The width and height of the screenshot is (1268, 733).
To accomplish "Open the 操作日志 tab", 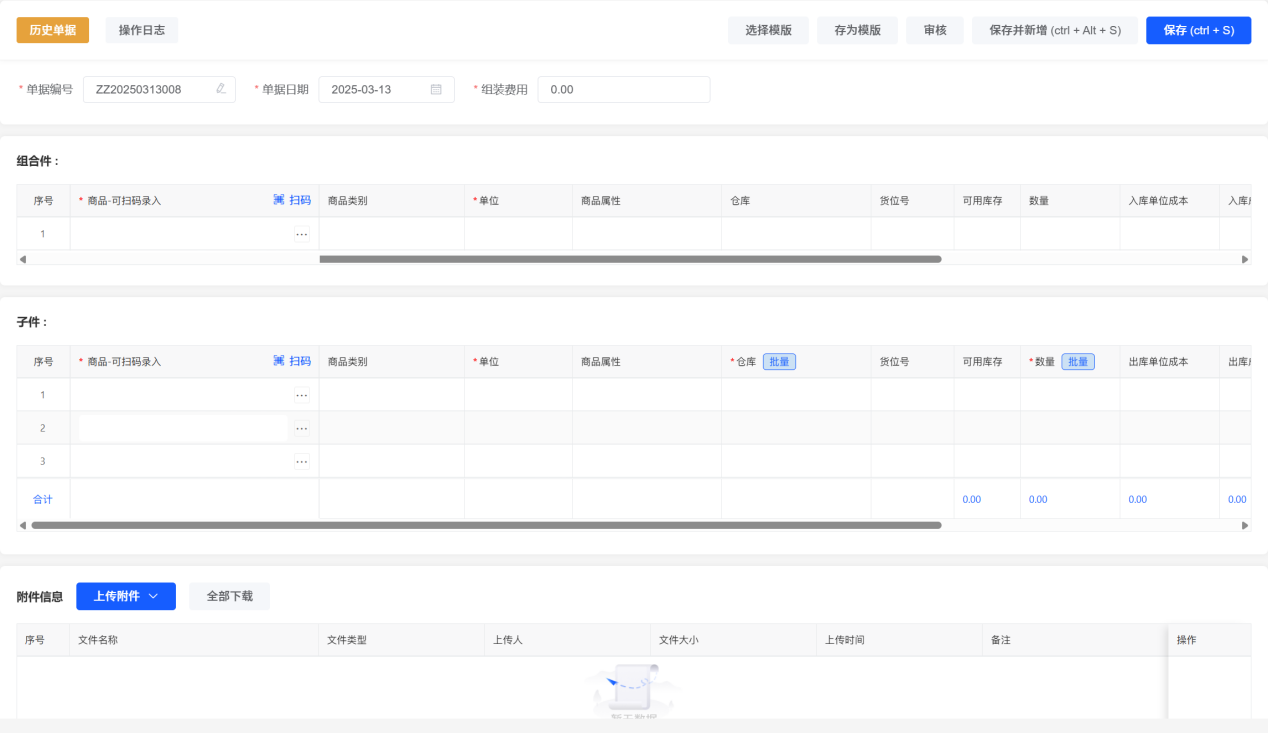I will click(142, 30).
